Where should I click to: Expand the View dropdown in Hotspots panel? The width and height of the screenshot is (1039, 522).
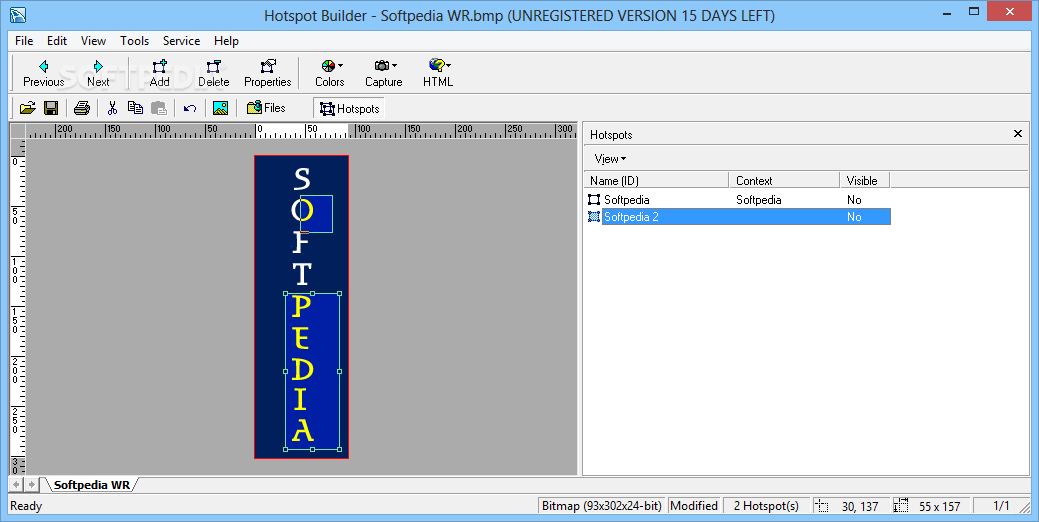click(610, 159)
